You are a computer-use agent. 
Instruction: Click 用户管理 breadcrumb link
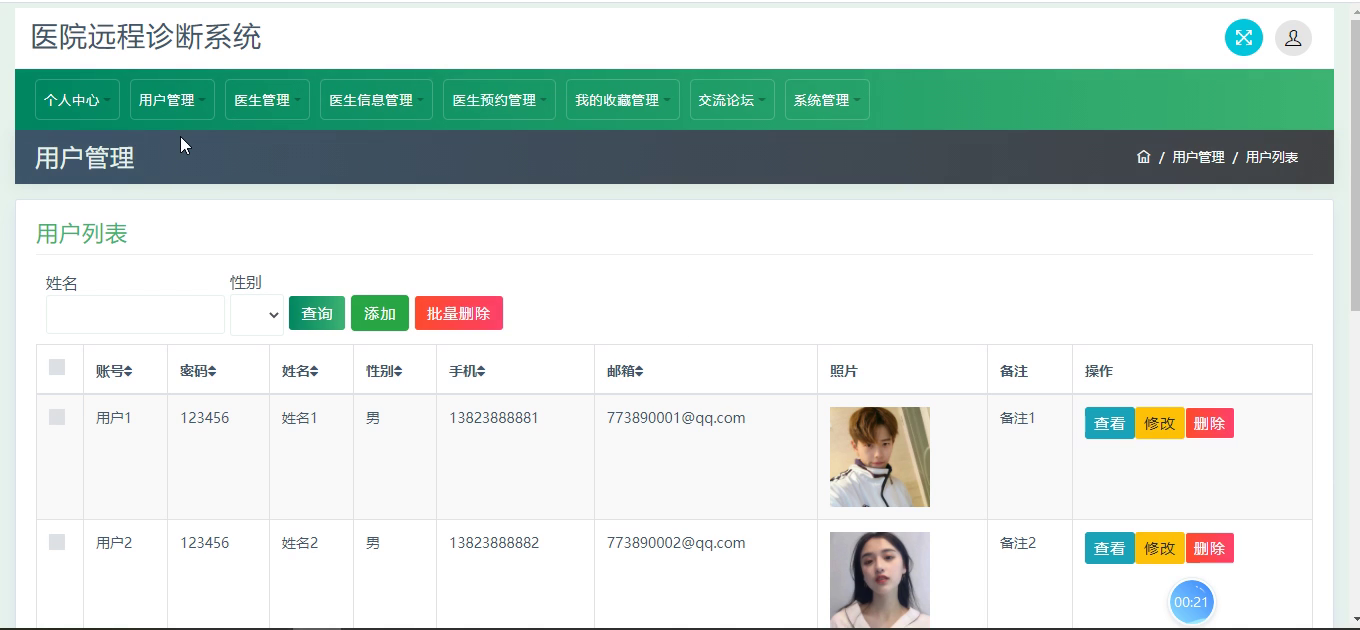1198,157
